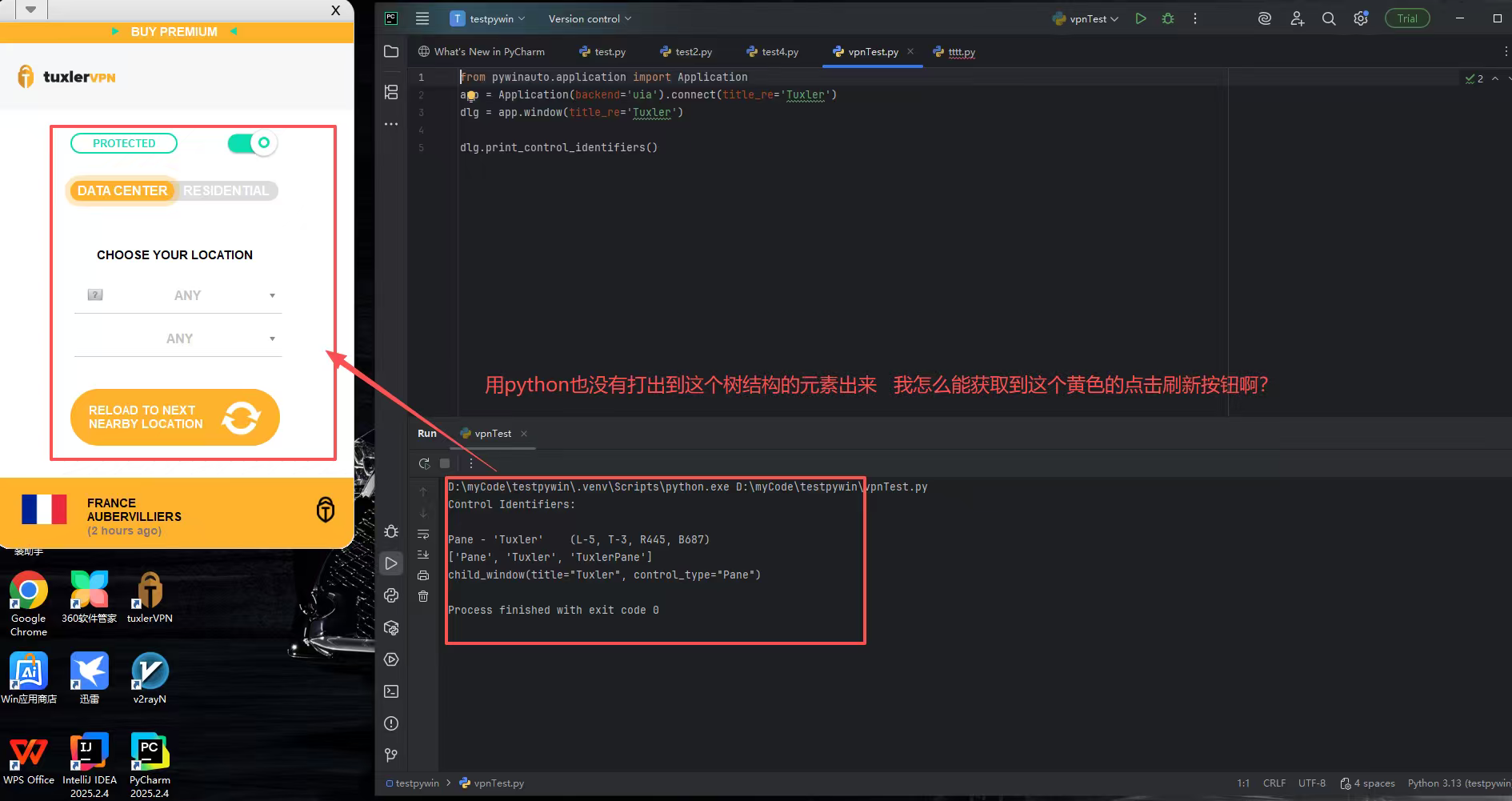
Task: Click the read-only lock icon in status bar
Action: [1346, 783]
